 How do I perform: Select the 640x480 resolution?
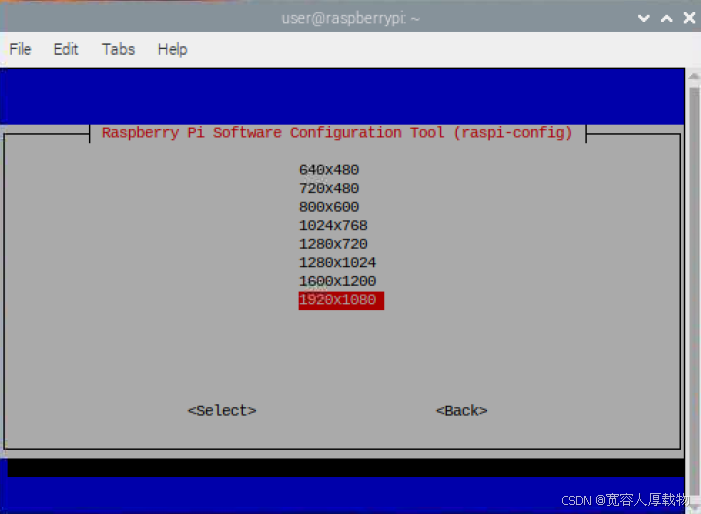tap(329, 170)
